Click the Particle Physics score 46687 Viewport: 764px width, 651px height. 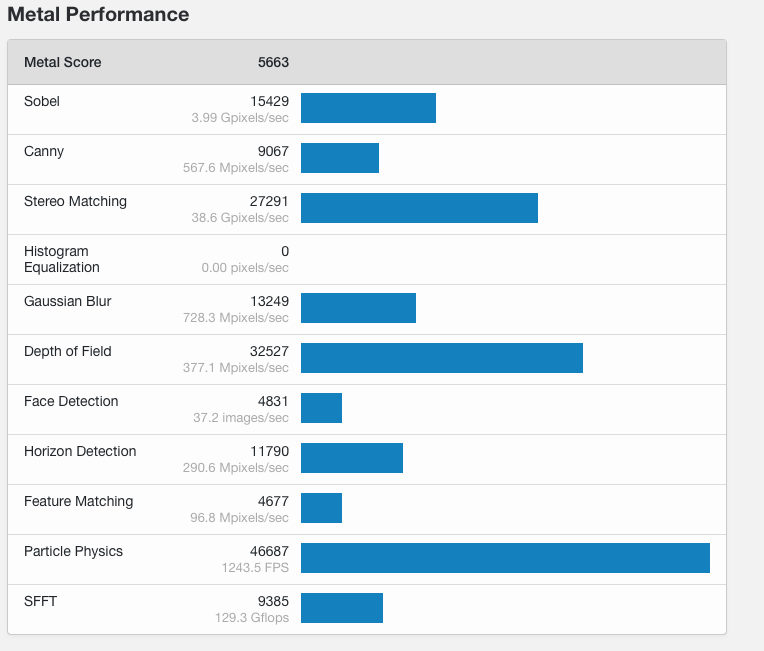pyautogui.click(x=269, y=551)
